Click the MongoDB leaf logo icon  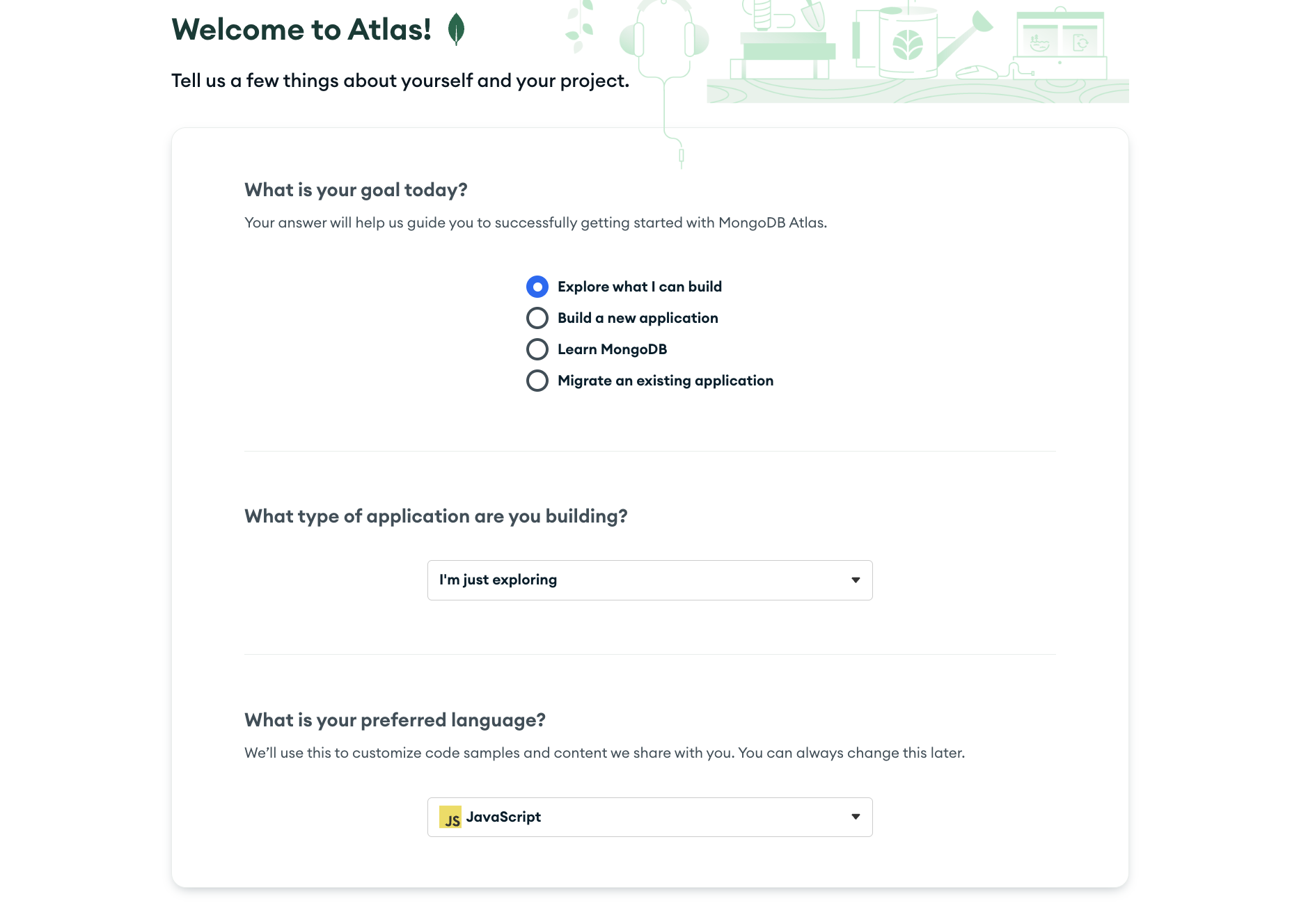[x=456, y=29]
